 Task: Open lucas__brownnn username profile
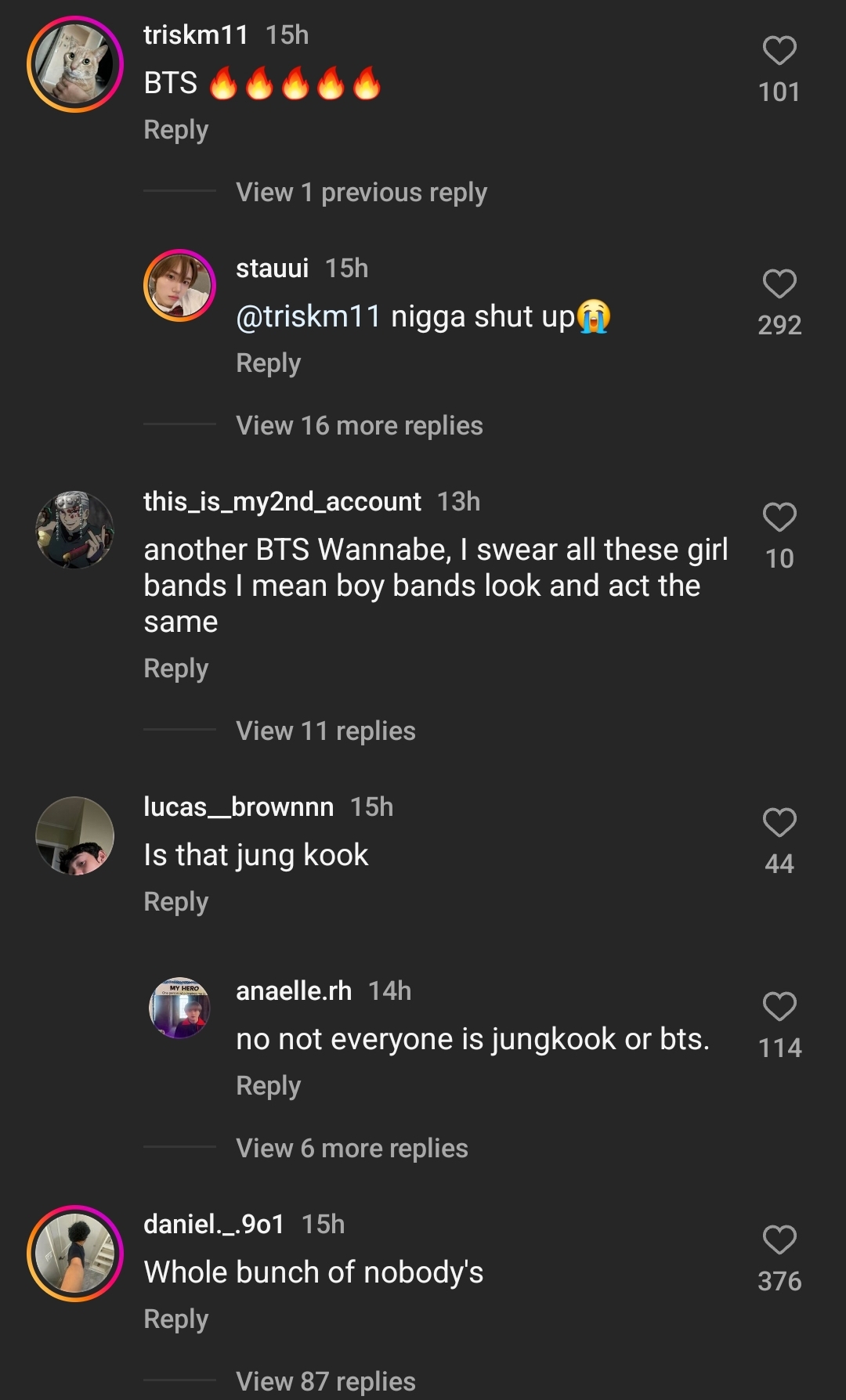click(x=238, y=807)
